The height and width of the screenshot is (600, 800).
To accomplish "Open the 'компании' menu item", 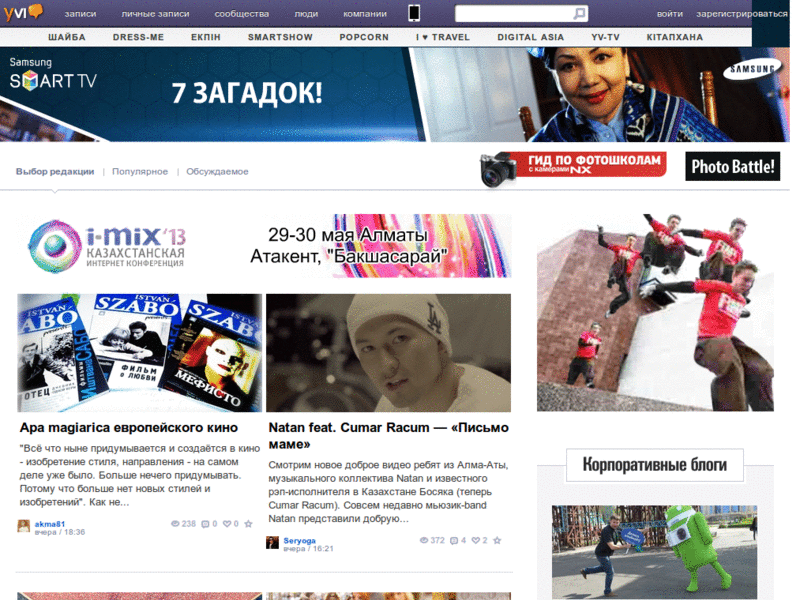I will (365, 14).
